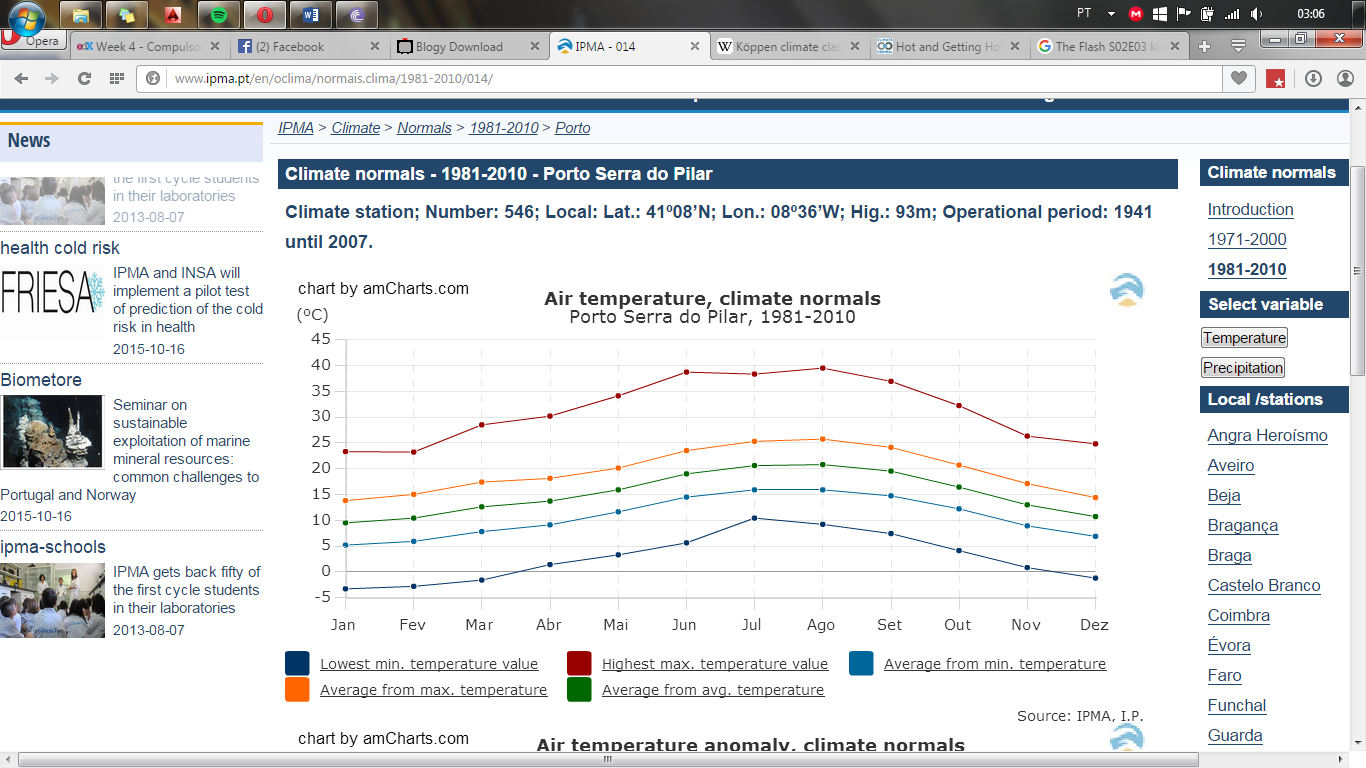This screenshot has height=768, width=1366.
Task: Open Opera Speed Dial grid
Action: 117,78
